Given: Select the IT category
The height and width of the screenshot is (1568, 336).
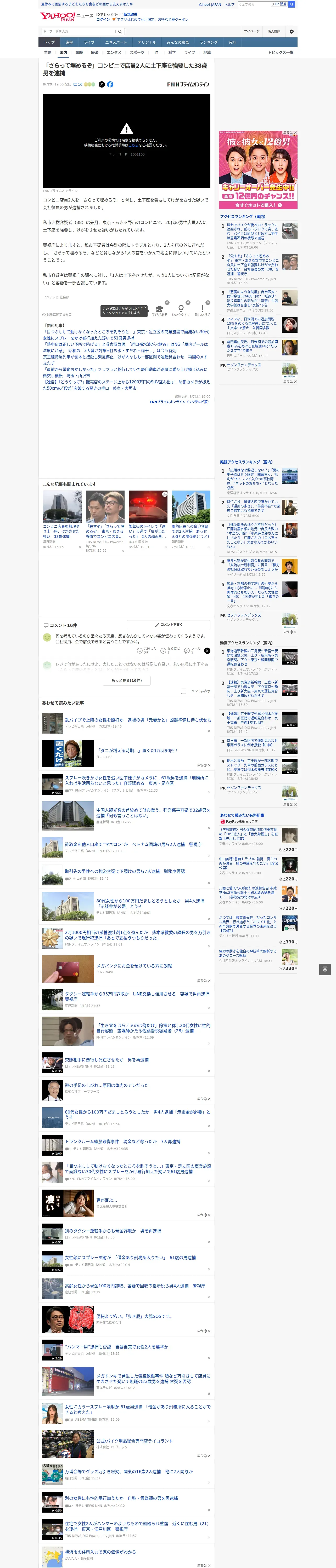Looking at the screenshot, I should [156, 52].
